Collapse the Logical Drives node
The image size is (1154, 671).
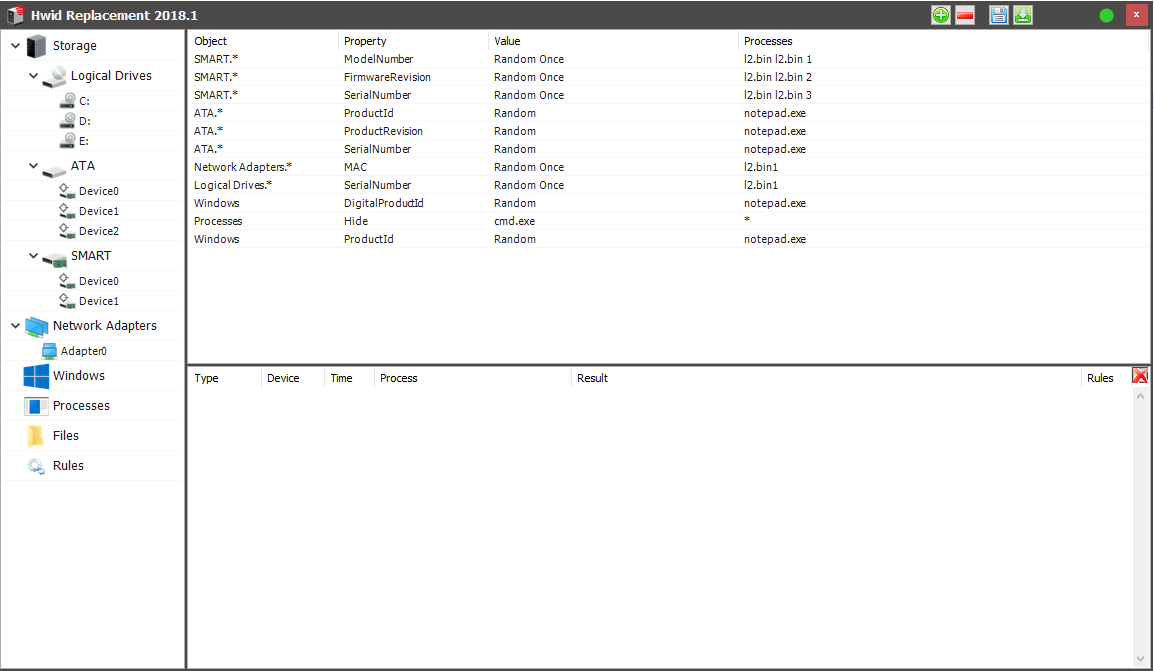(33, 76)
